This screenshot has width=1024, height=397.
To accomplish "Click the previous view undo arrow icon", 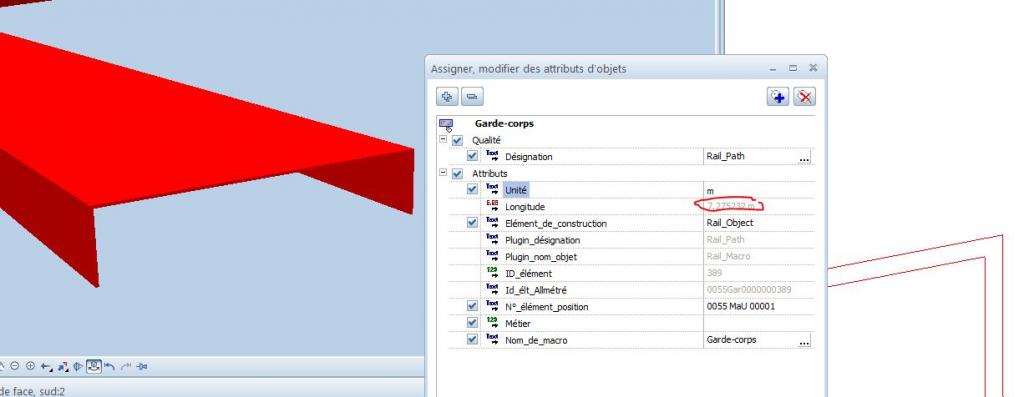I will pos(110,366).
